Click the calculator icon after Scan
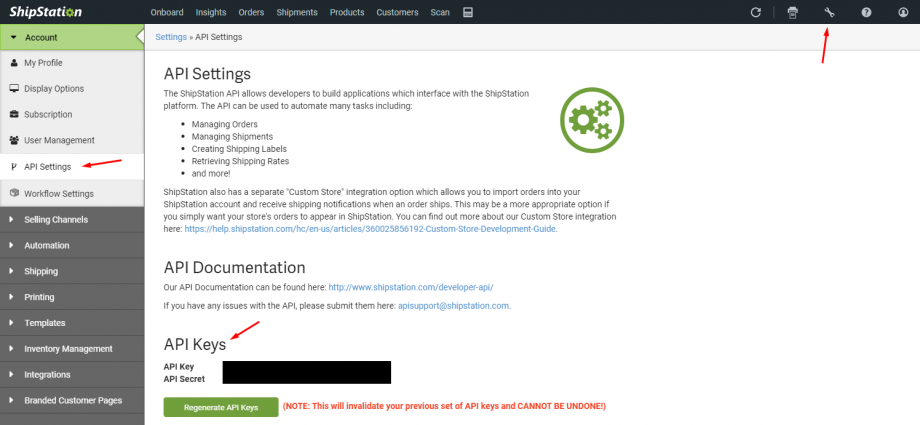Viewport: 920px width, 425px height. (x=467, y=12)
